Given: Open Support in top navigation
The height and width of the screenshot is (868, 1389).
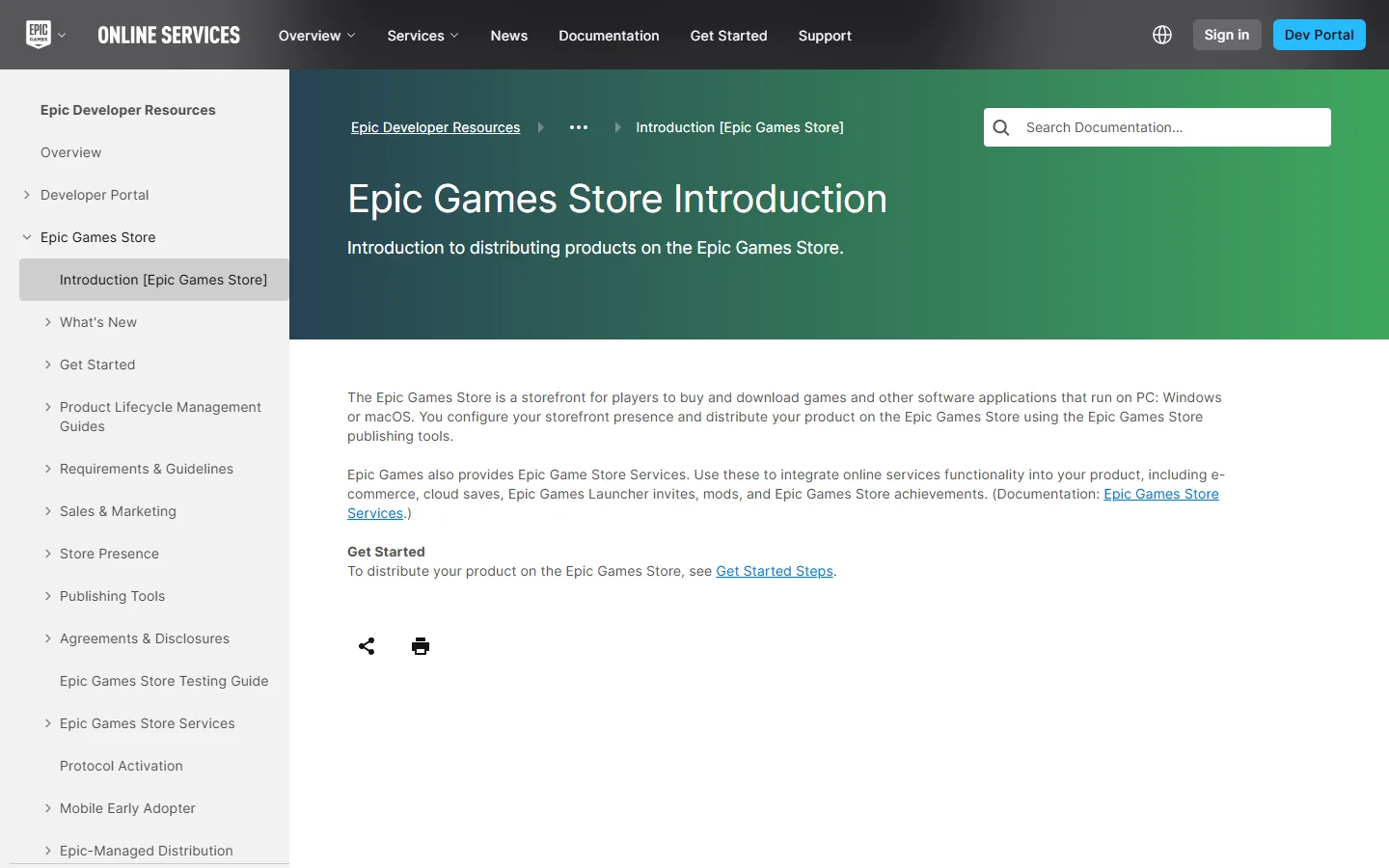Looking at the screenshot, I should point(825,36).
